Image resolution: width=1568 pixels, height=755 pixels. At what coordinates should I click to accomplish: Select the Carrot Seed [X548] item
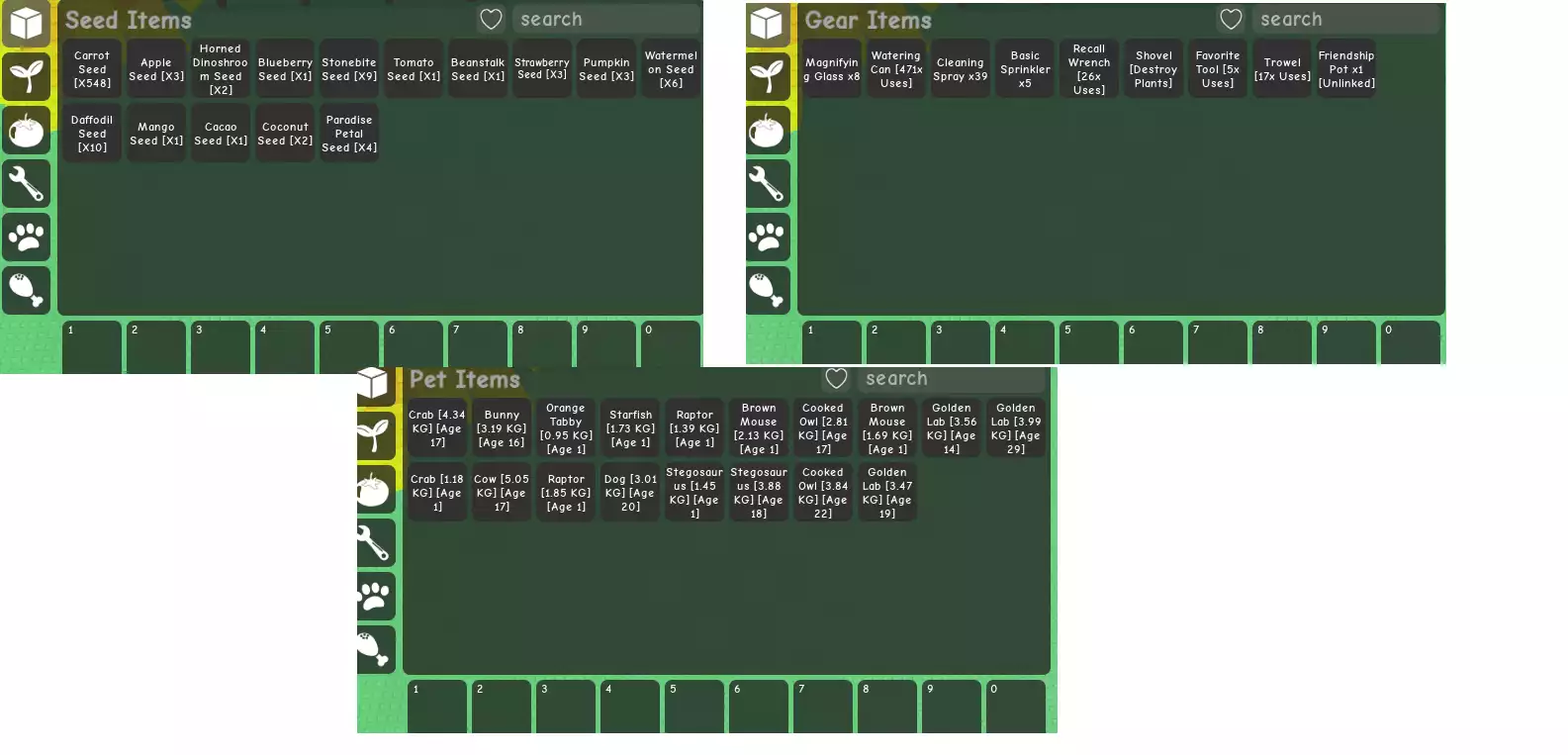click(x=92, y=69)
